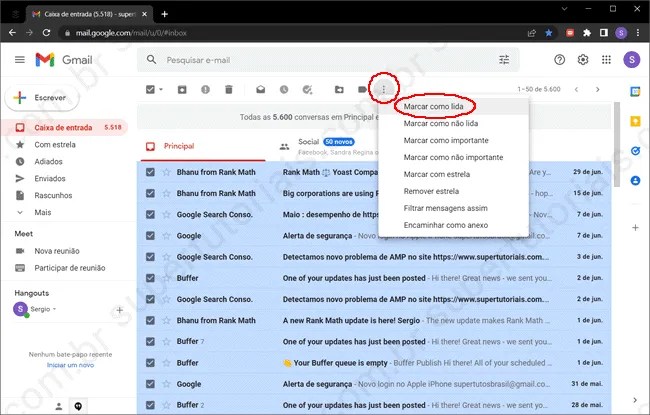Screen dimensions: 650x415
Task: Open Caixa de entrada folder
Action: [x=65, y=128]
